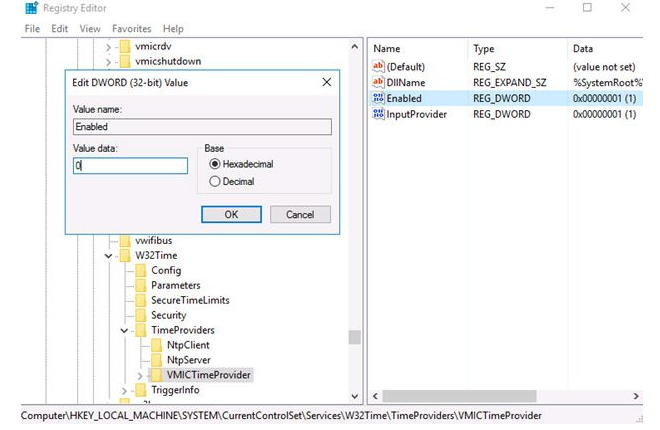Click the values pane scroll right arrow

coord(636,396)
